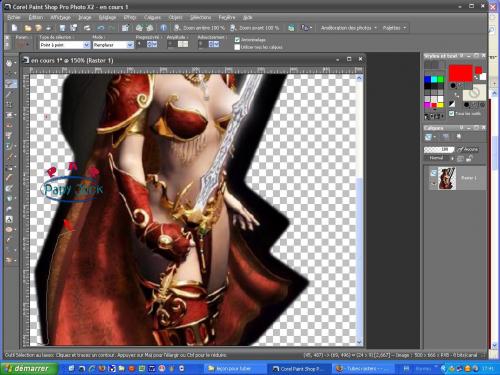Click the image scrollbar down arrow

pos(359,342)
